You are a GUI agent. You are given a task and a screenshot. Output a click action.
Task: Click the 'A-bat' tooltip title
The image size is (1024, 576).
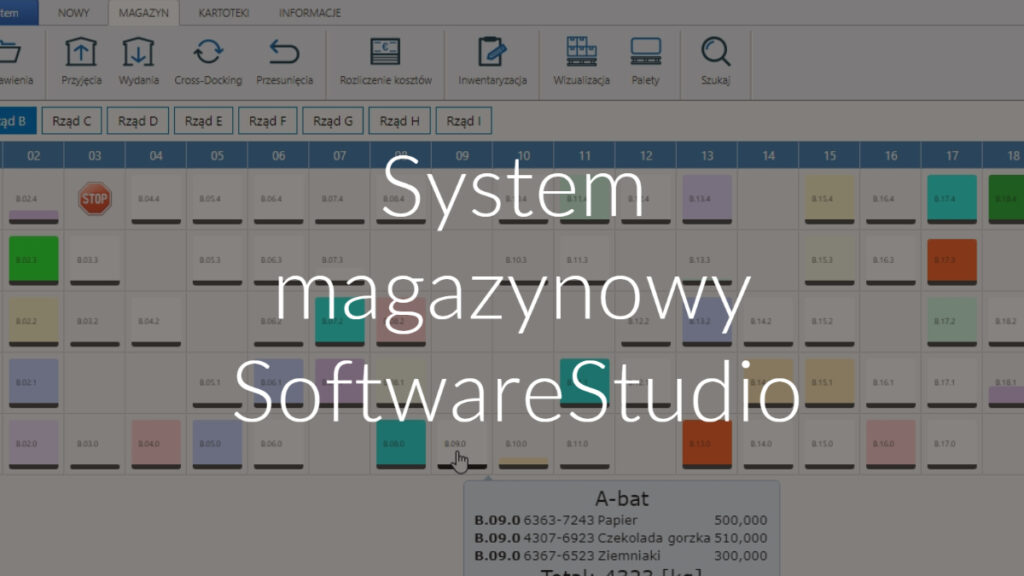pyautogui.click(x=622, y=499)
